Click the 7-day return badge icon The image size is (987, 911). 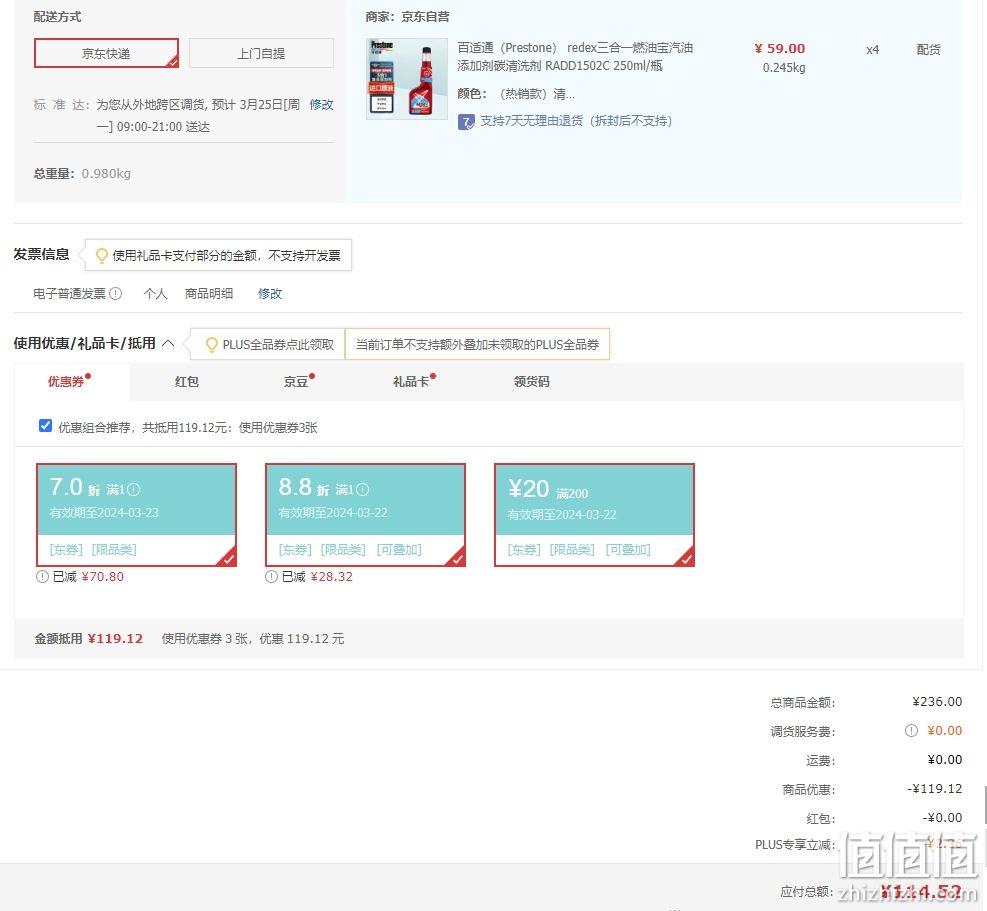(x=466, y=122)
